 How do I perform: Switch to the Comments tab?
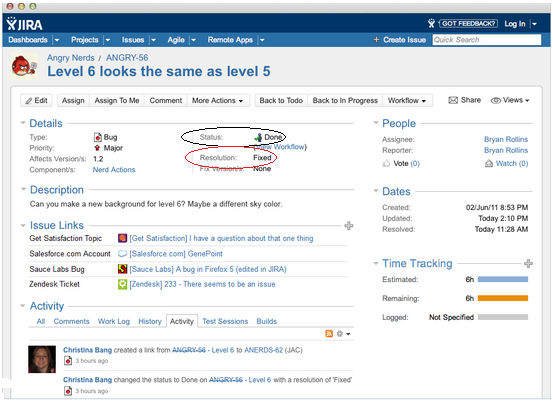coord(71,321)
